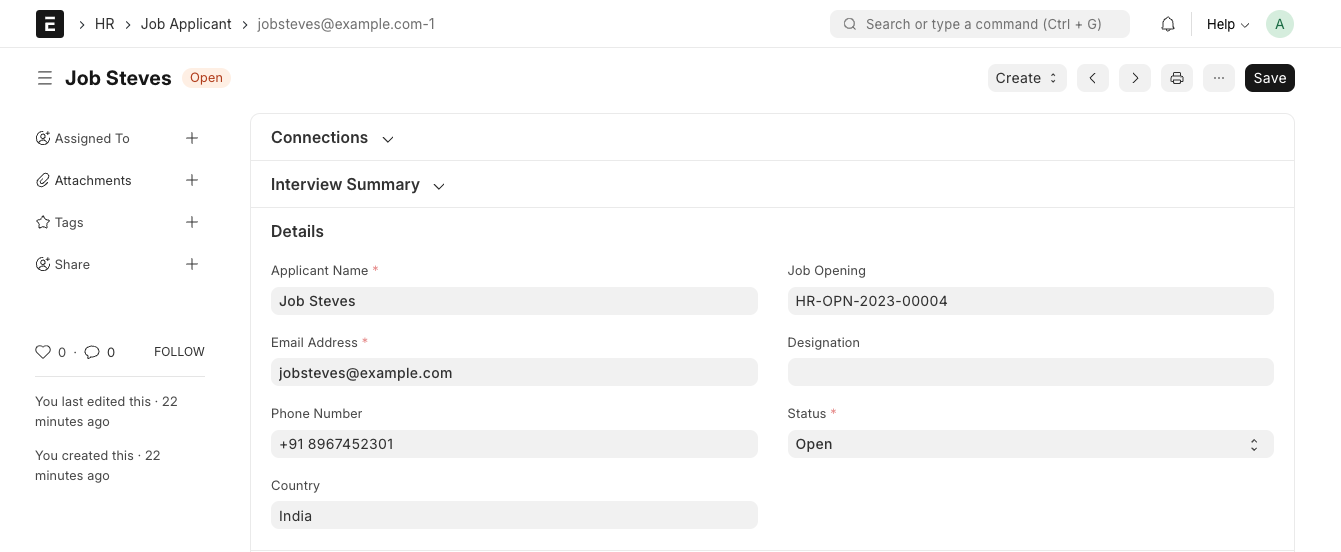The width and height of the screenshot is (1341, 552).
Task: Add assignee with Assigned To plus
Action: click(x=192, y=138)
